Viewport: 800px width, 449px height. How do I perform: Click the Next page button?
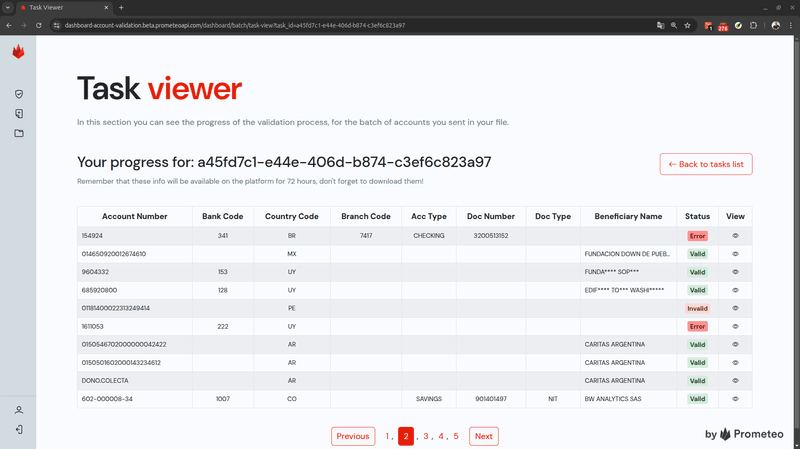tap(483, 436)
